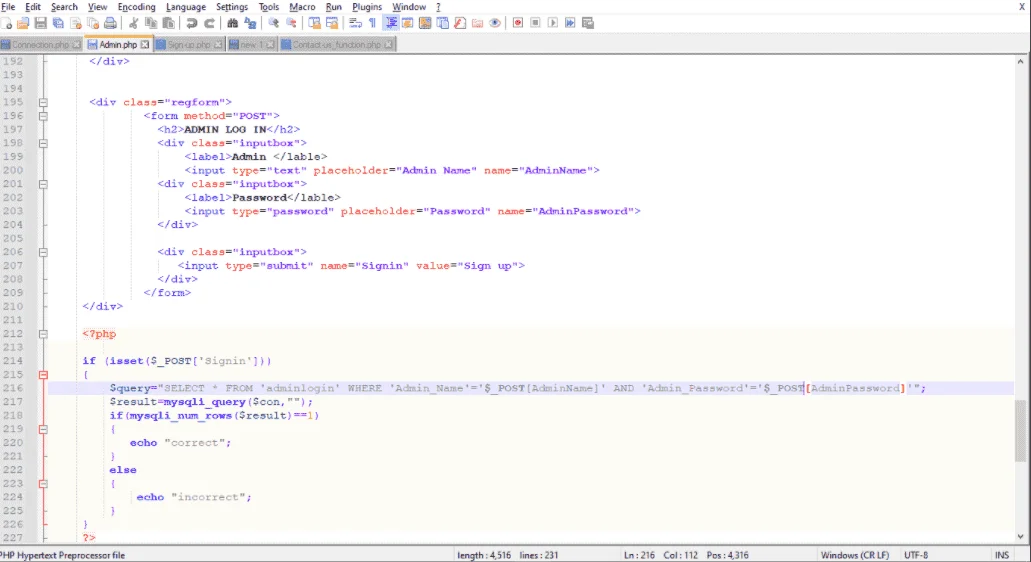Open the Function List icon
Image resolution: width=1031 pixels, height=562 pixels.
(x=460, y=23)
